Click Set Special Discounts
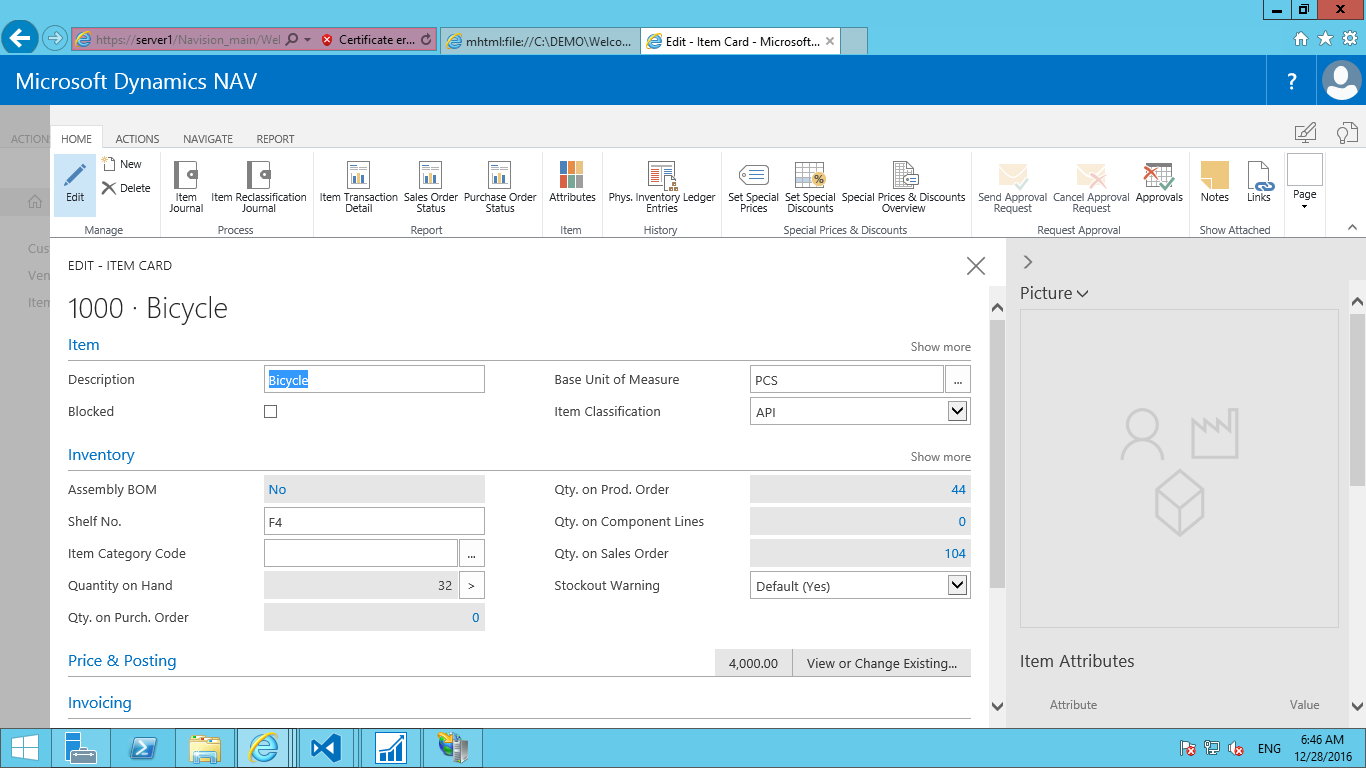 pos(810,187)
